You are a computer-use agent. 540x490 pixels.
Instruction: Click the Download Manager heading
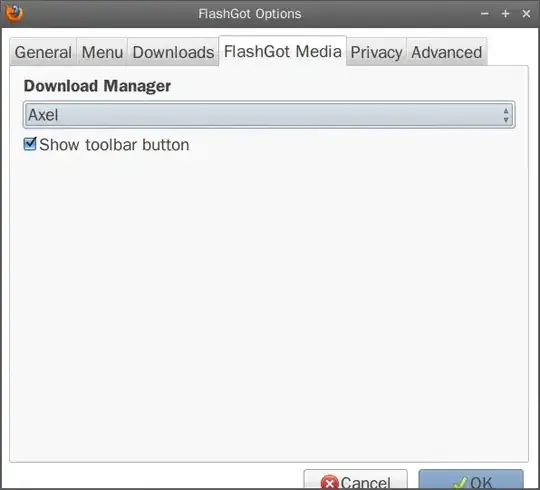click(97, 86)
